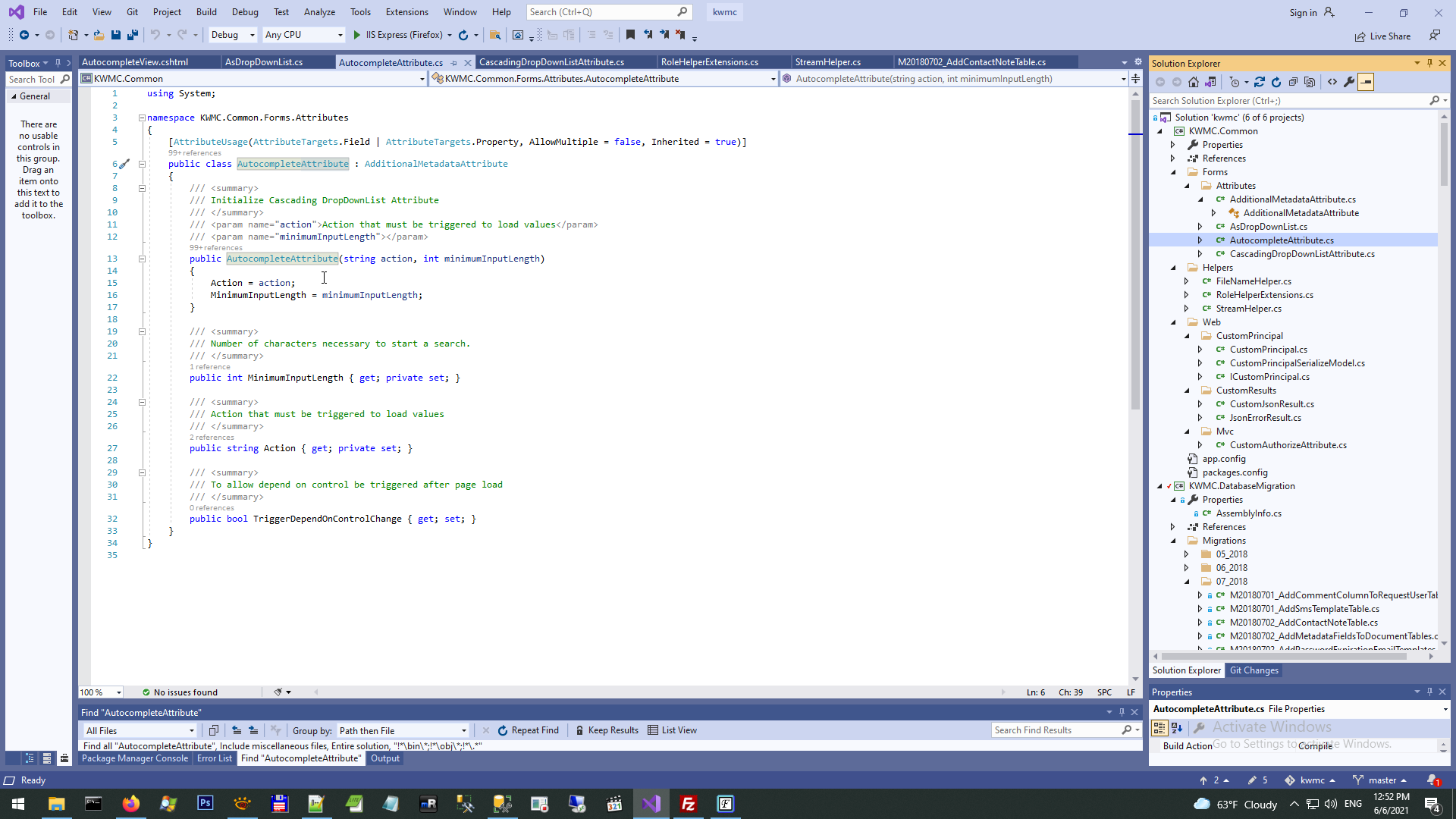Image resolution: width=1456 pixels, height=819 pixels.
Task: Toggle Keep Results lock option
Action: (606, 730)
